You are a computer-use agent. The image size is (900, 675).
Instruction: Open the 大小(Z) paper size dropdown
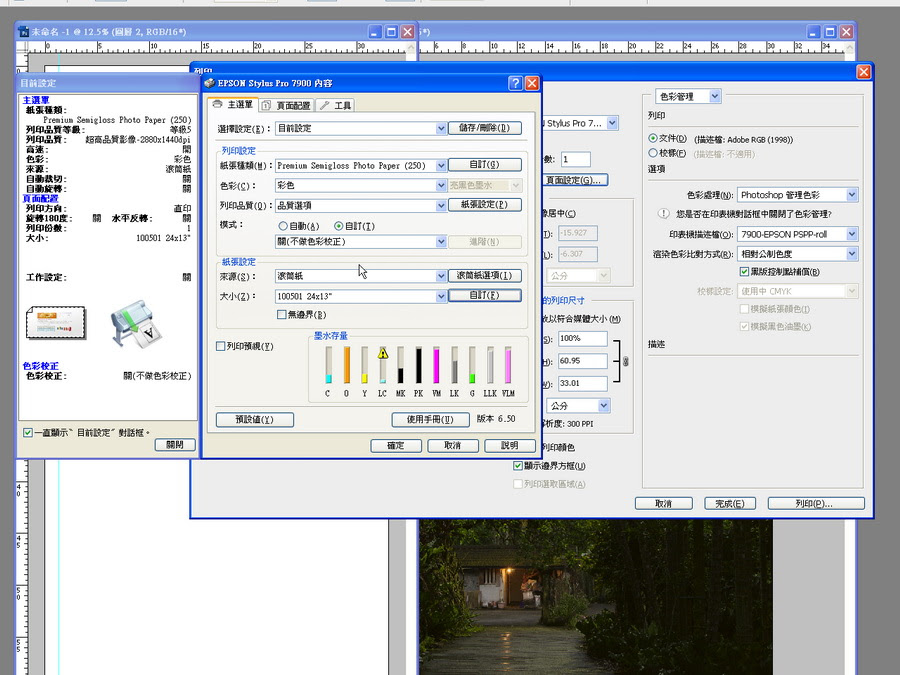tap(361, 296)
